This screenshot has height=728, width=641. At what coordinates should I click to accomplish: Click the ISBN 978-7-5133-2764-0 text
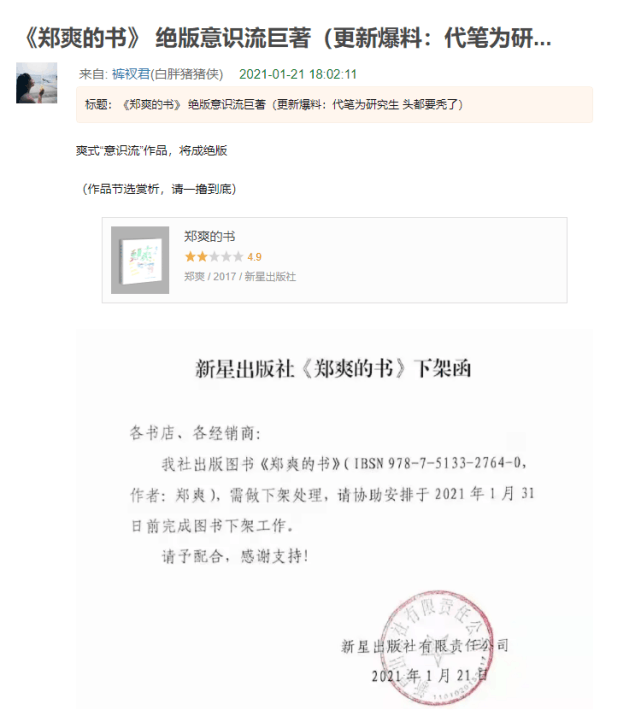coord(440,463)
